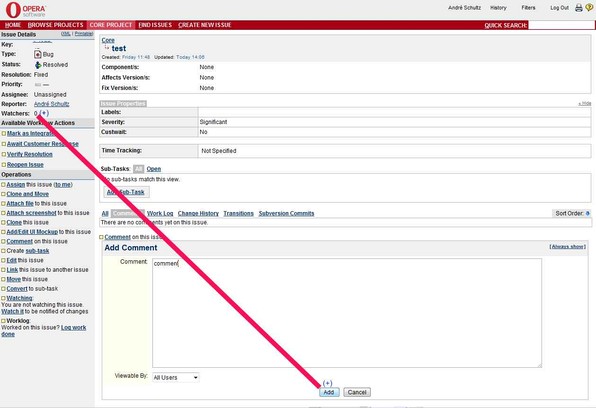Open the Filters header link

(528, 8)
